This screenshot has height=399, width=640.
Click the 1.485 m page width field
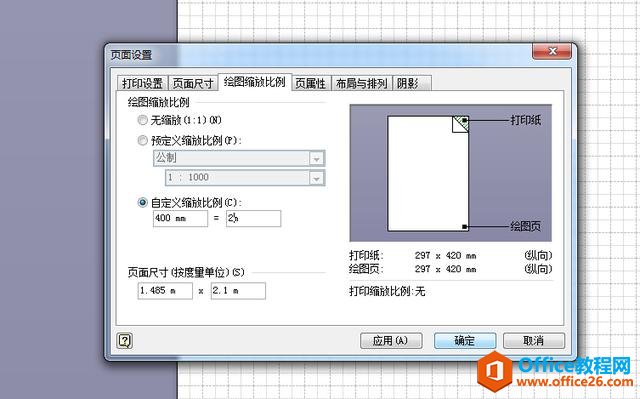click(x=165, y=291)
